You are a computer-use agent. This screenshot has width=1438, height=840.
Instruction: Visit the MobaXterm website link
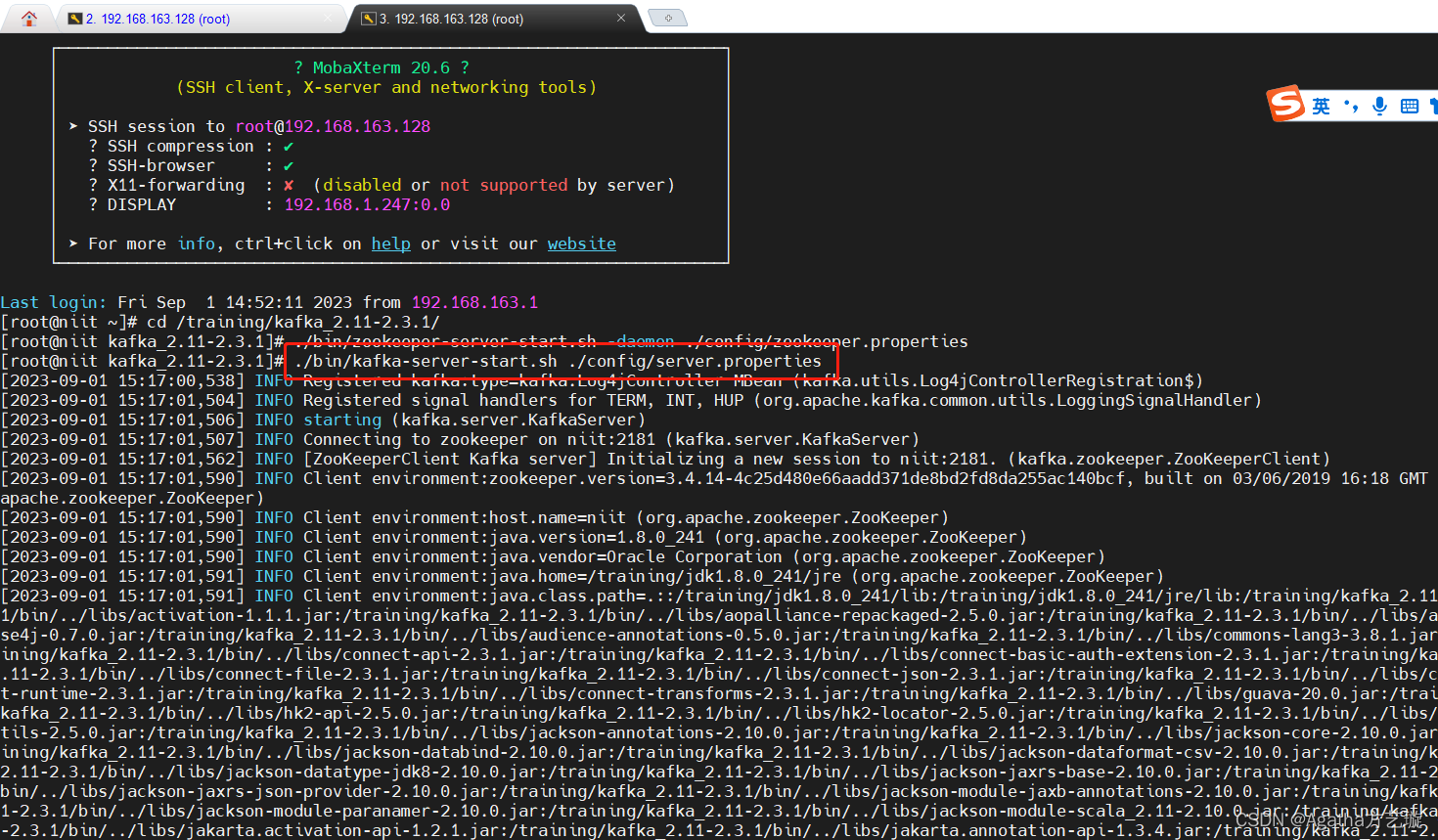pos(581,243)
